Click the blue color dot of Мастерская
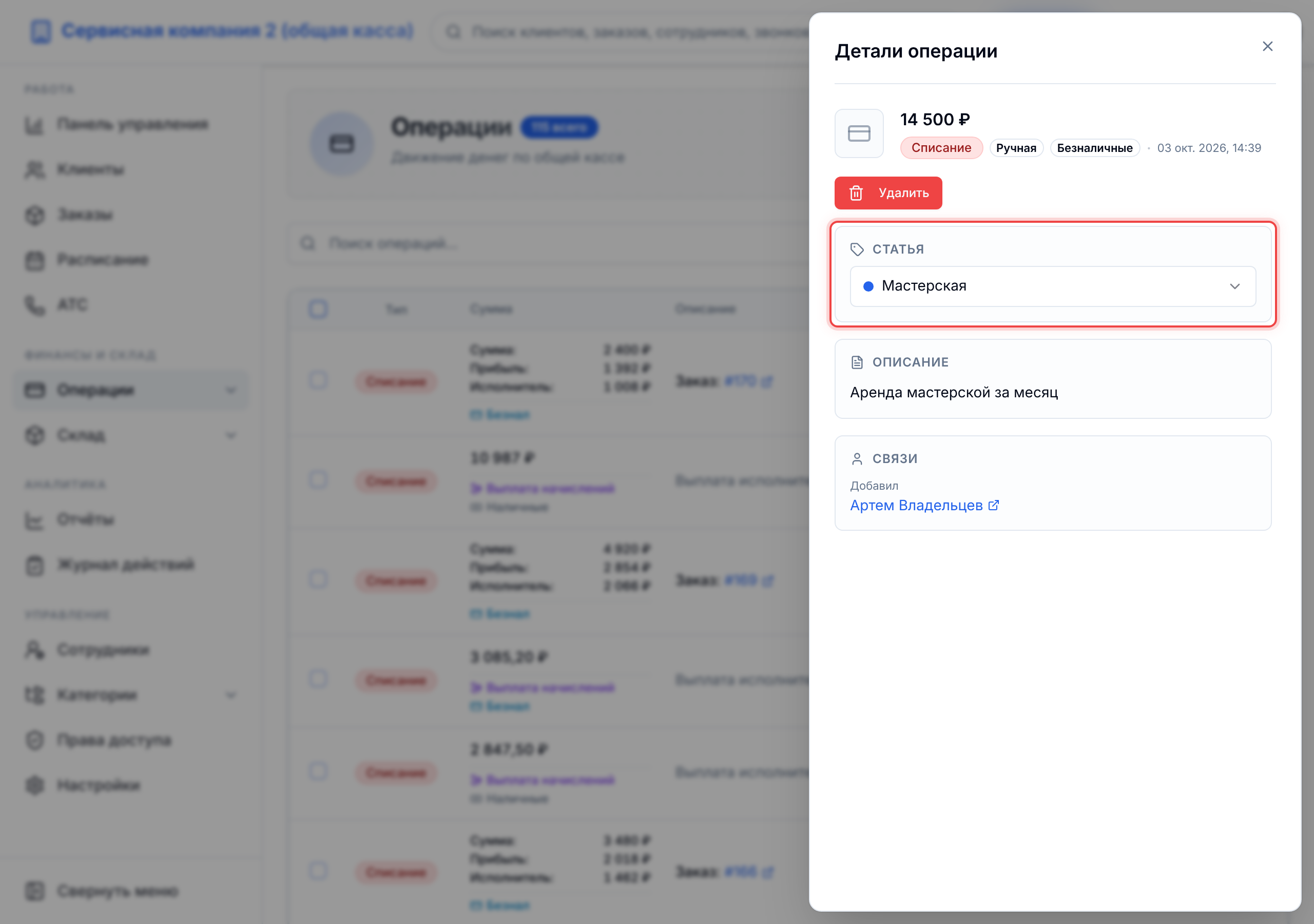This screenshot has width=1314, height=924. click(x=868, y=286)
